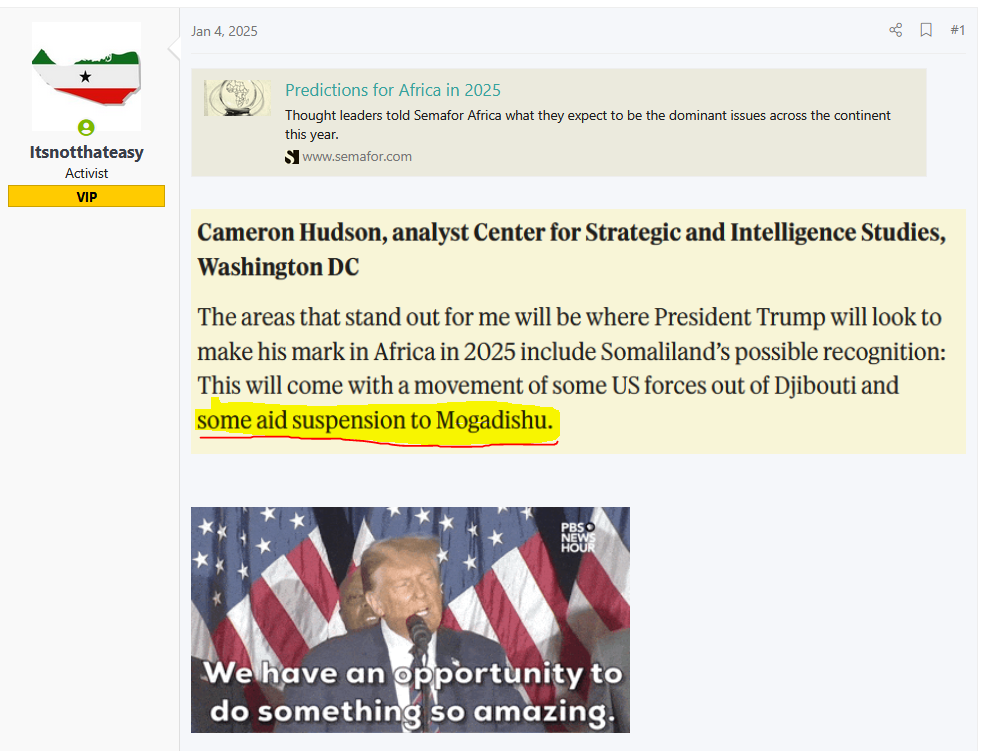
Task: Open the www.semafor.com source link
Action: coord(357,157)
